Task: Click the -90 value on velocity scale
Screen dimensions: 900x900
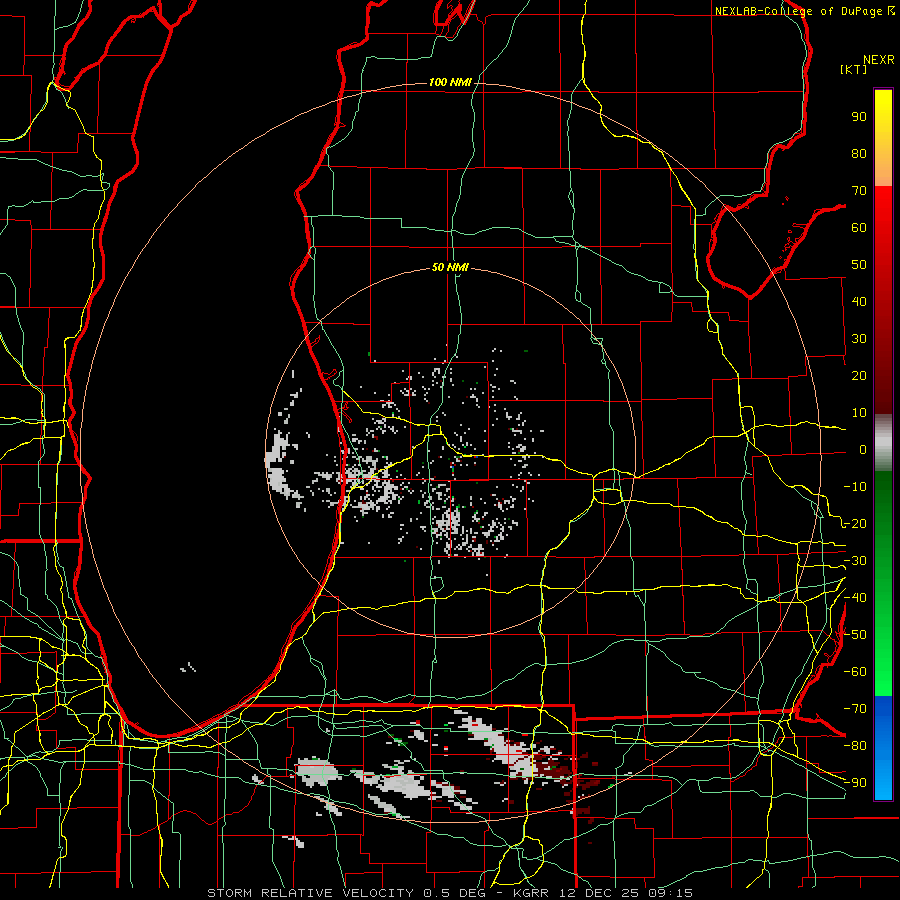Action: [855, 782]
